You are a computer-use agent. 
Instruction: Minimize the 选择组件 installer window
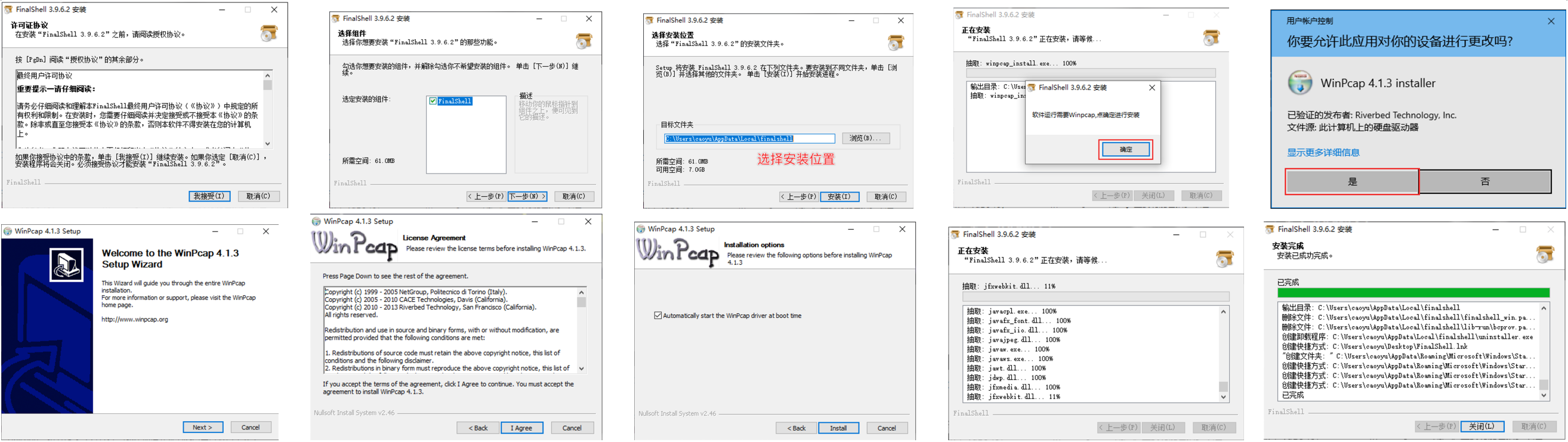click(x=539, y=19)
